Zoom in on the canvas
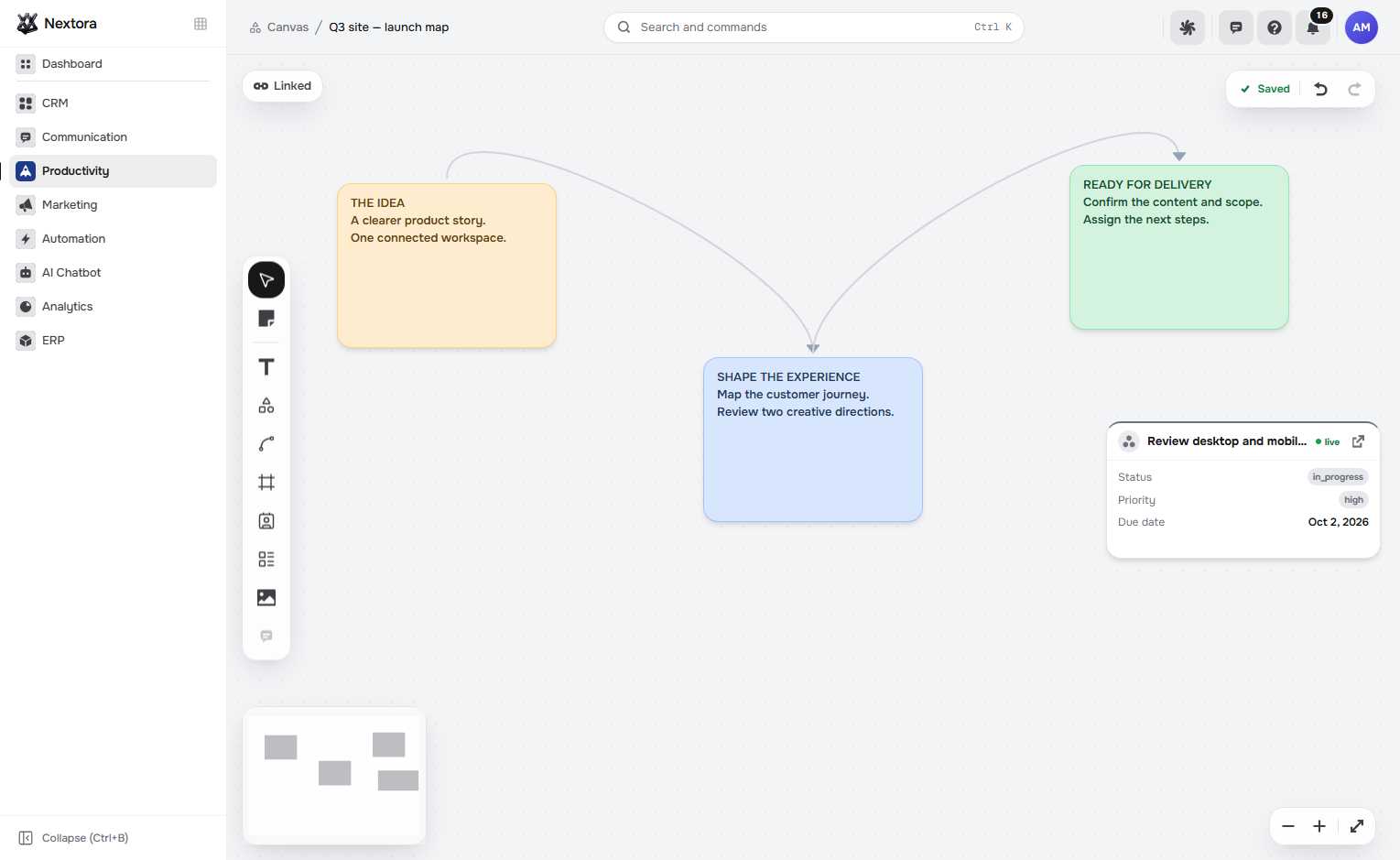Screen dimensions: 1400x860 click(x=1319, y=826)
